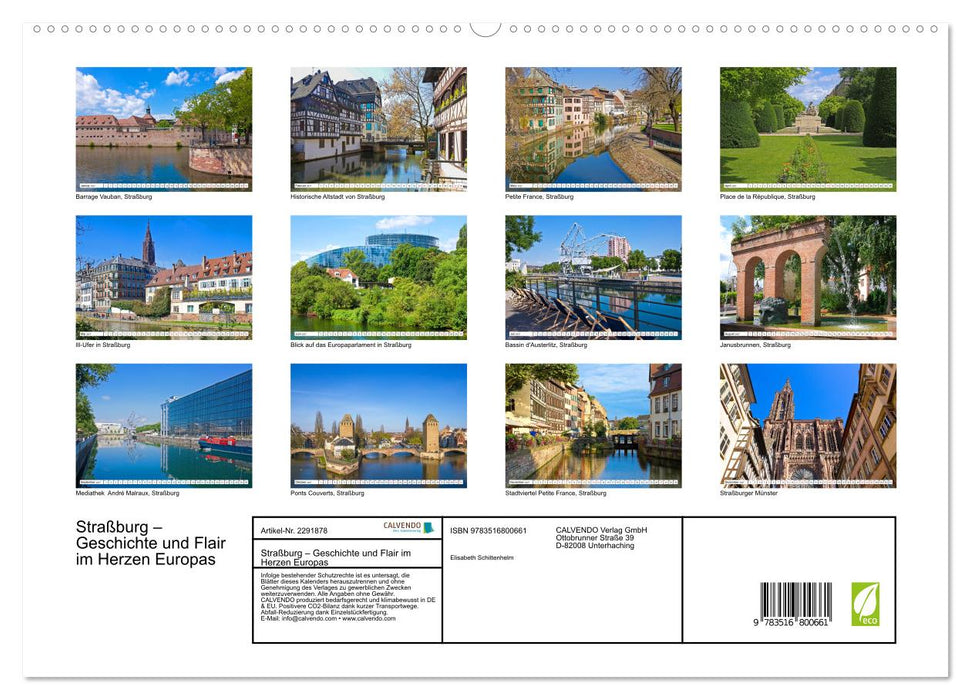Click the email info@calvendo.com line

(328, 619)
